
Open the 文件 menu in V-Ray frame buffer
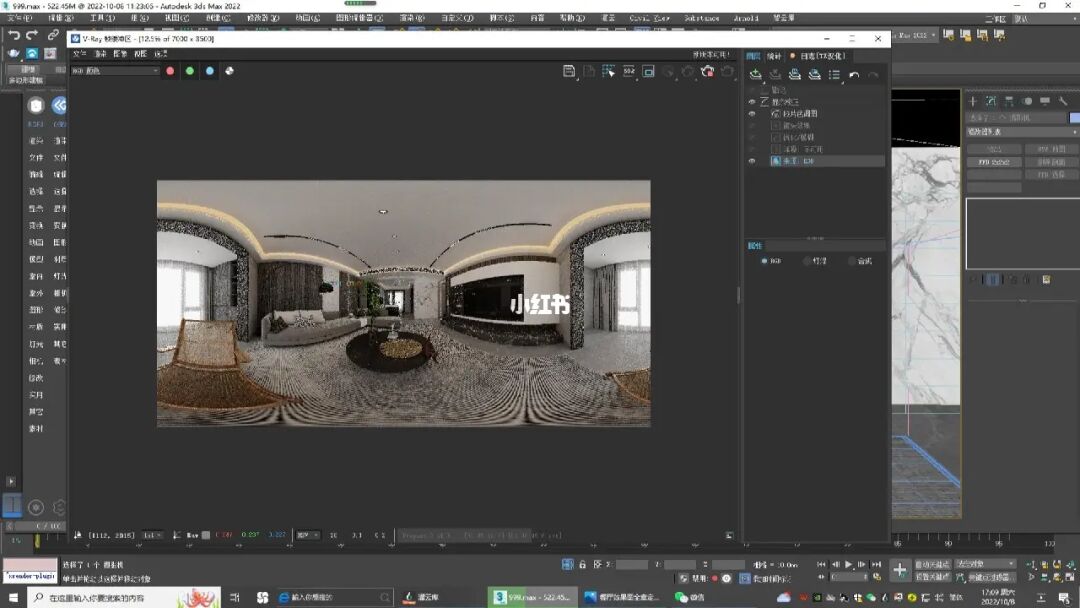point(80,54)
